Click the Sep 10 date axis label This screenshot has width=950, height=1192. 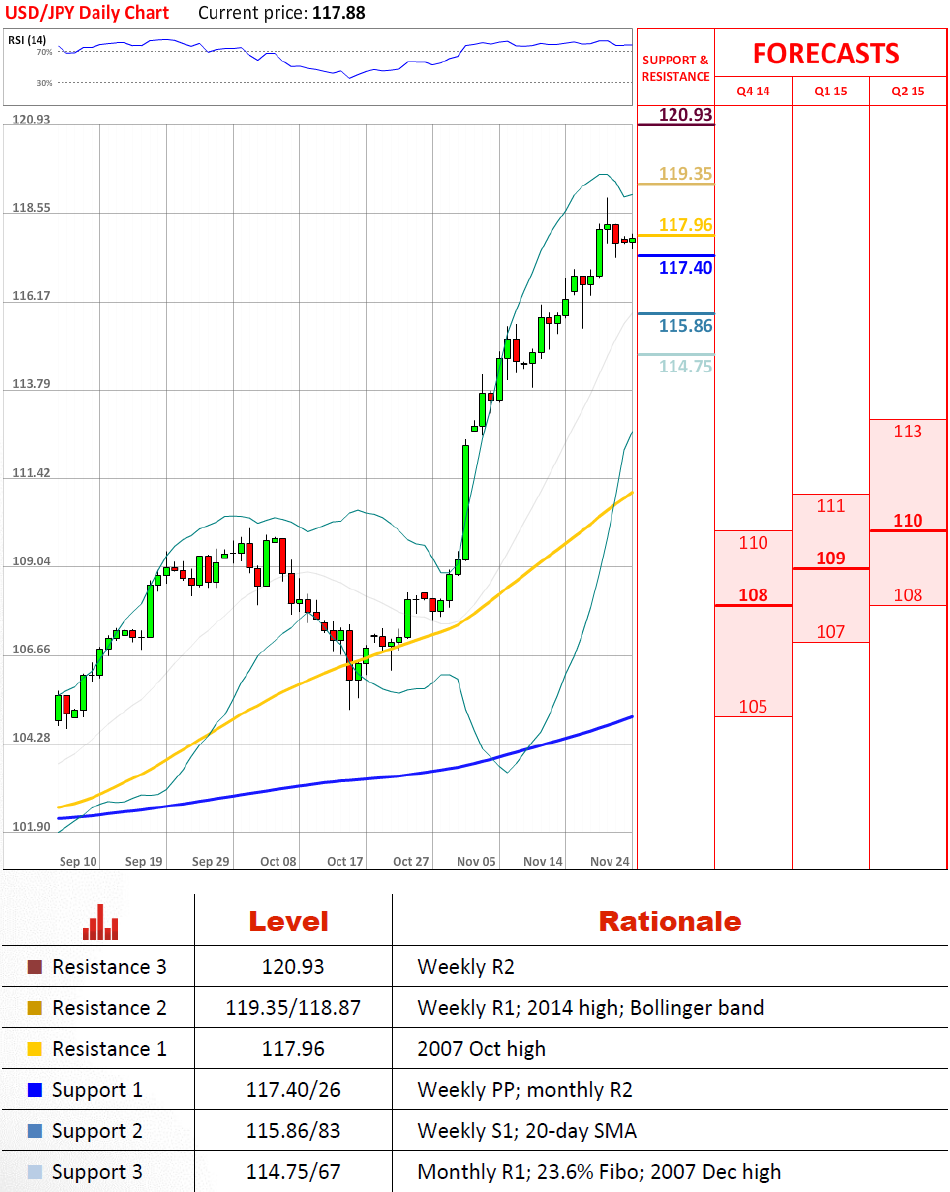pos(78,861)
